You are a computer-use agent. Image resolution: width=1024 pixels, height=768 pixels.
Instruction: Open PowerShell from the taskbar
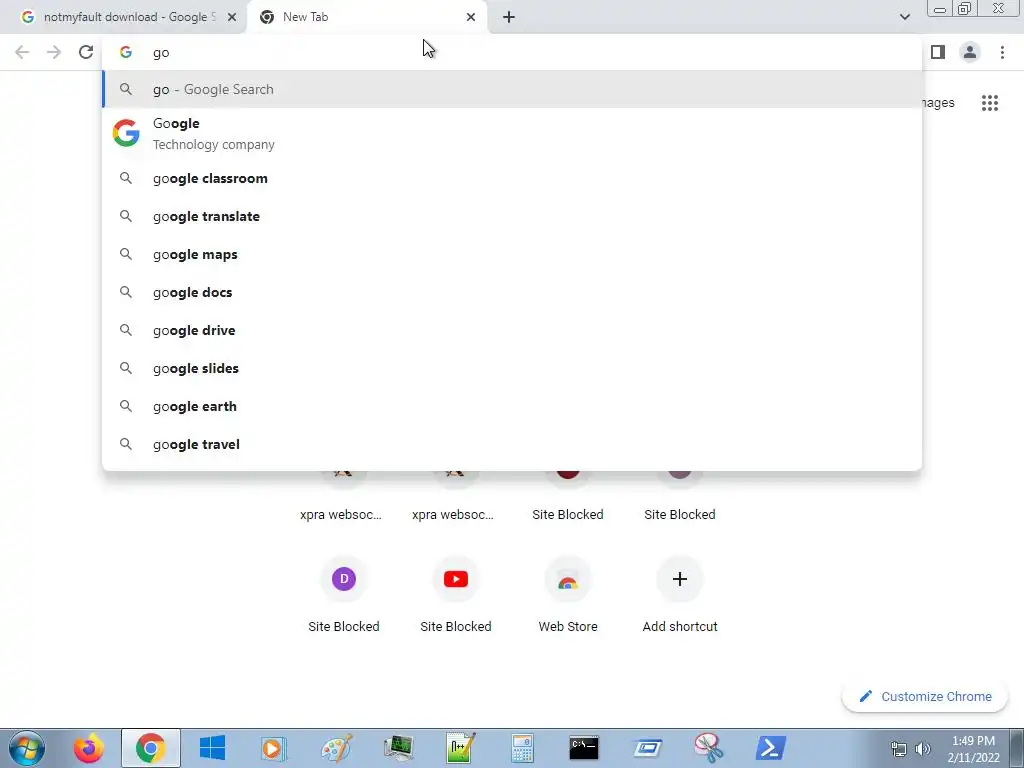coord(771,748)
